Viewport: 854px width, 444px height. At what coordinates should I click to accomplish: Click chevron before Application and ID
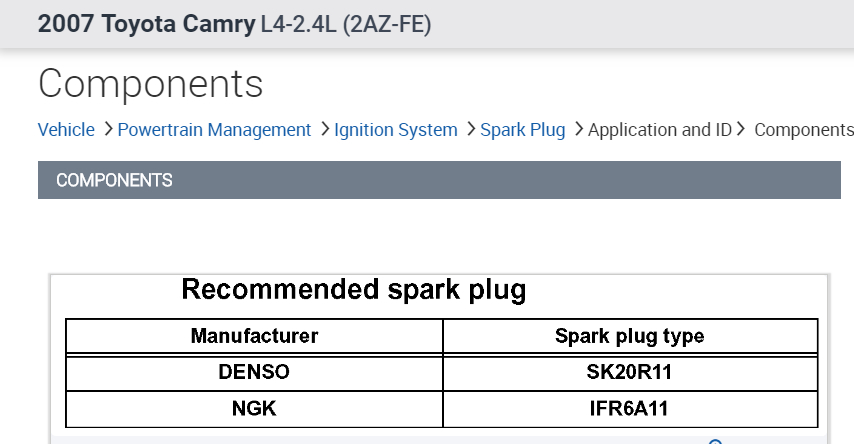pyautogui.click(x=578, y=130)
